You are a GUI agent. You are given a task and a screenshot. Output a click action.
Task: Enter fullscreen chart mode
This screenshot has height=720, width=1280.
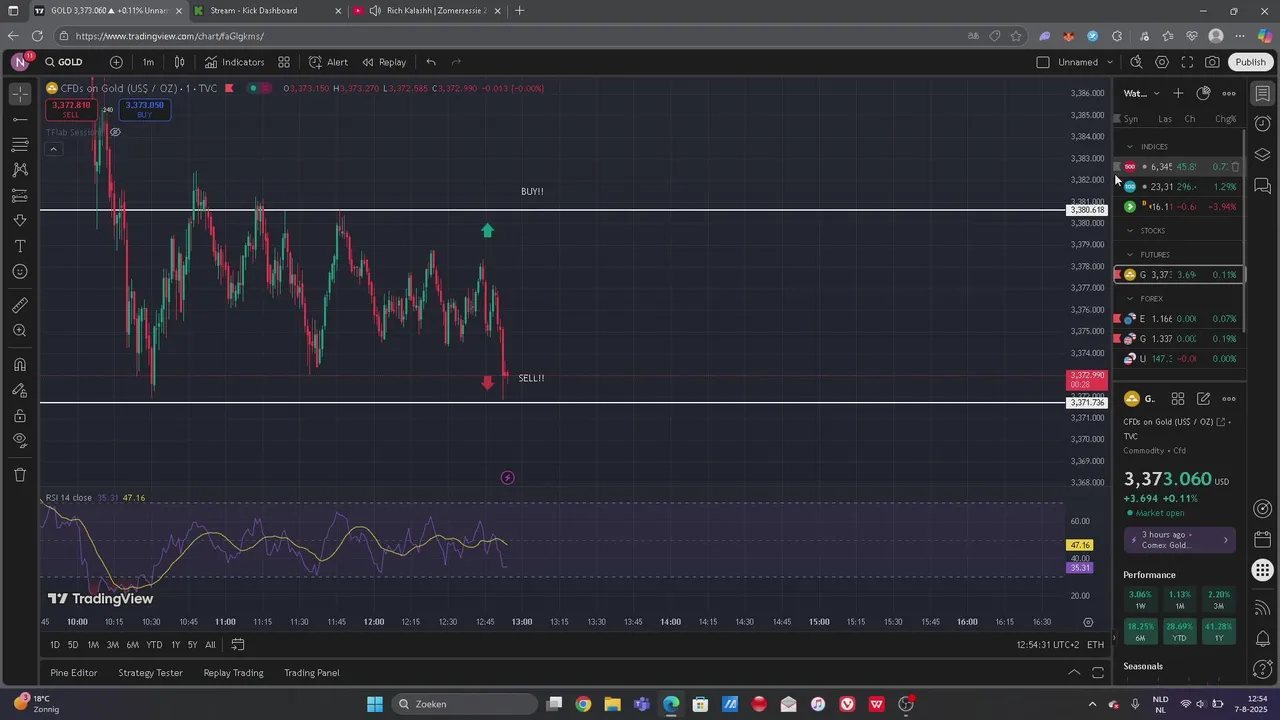[1187, 62]
